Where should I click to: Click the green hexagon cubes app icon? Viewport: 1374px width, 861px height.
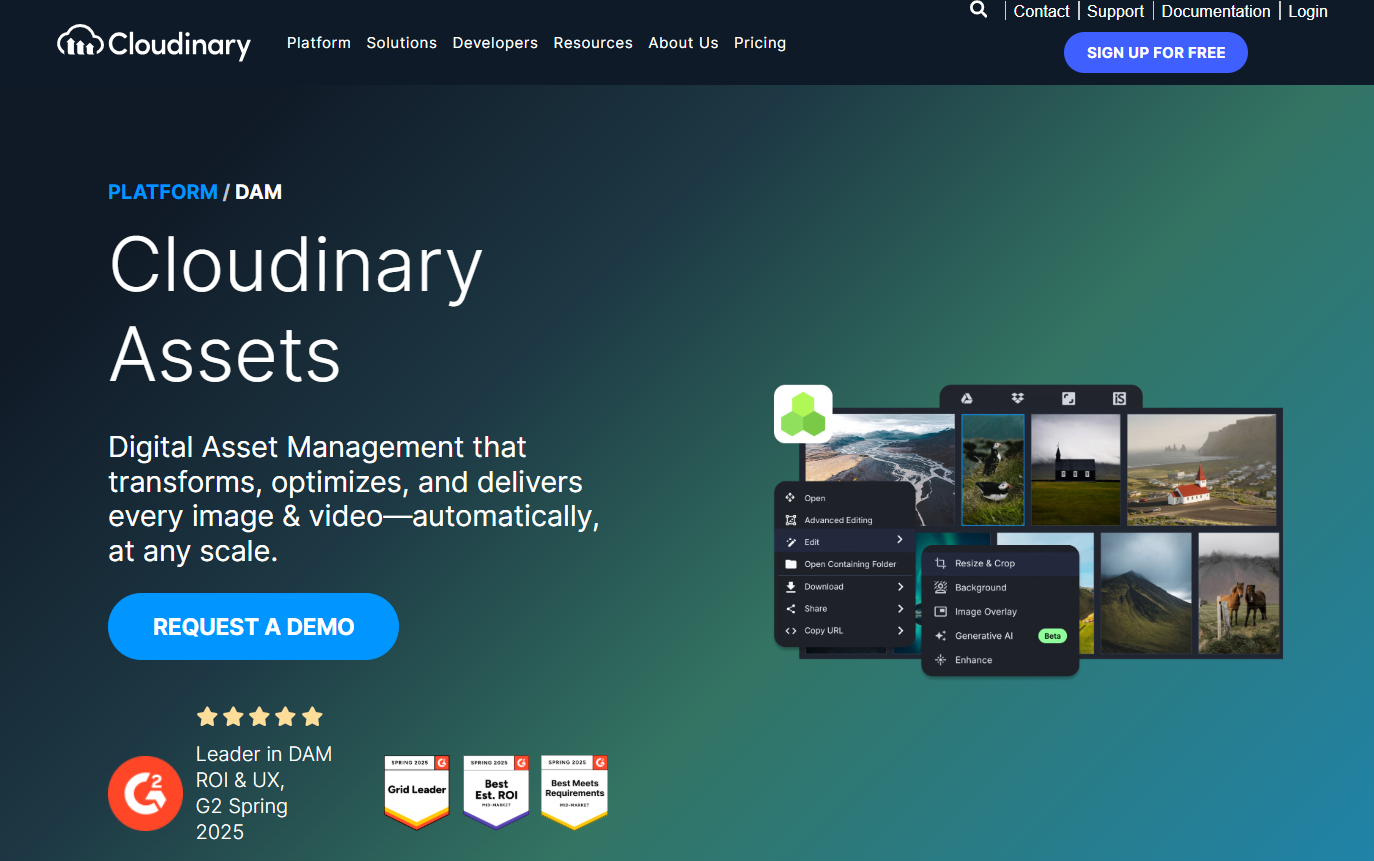[803, 414]
